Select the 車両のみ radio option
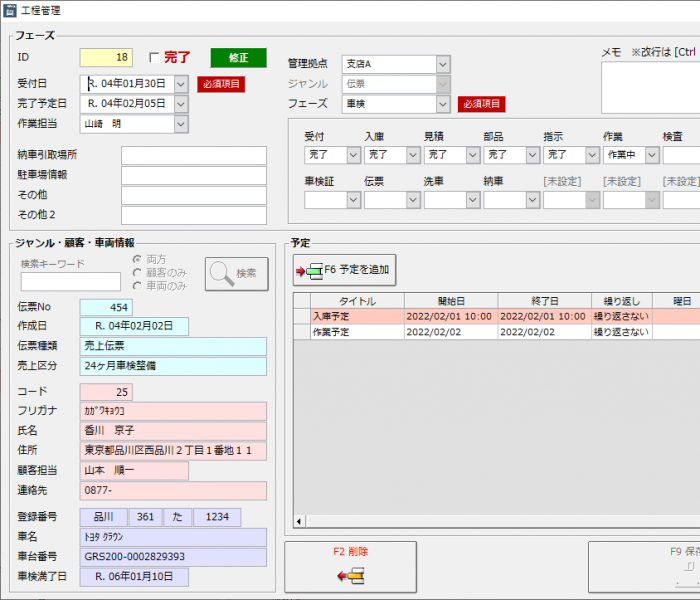Image resolution: width=700 pixels, height=600 pixels. [138, 286]
